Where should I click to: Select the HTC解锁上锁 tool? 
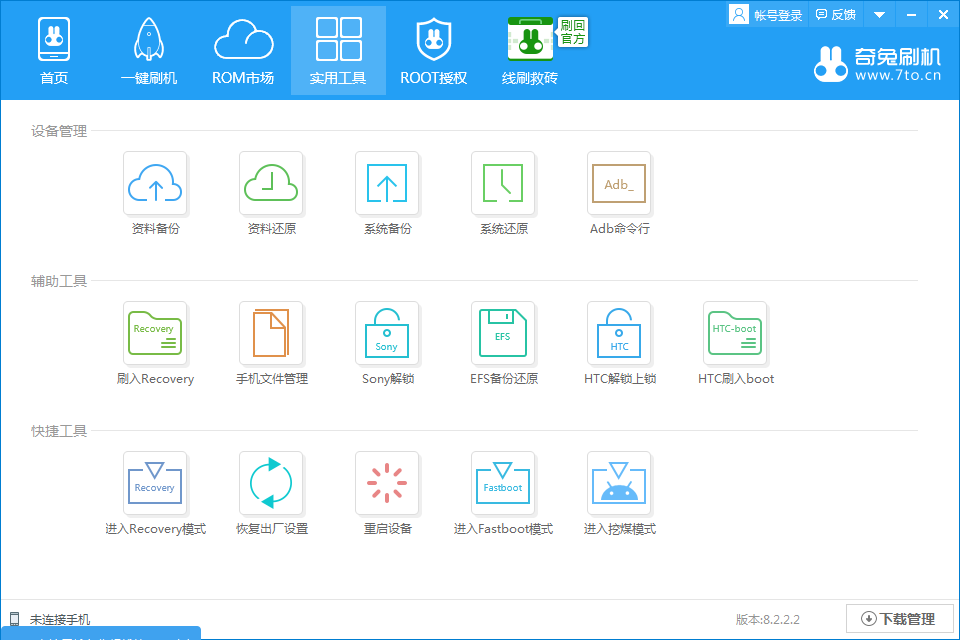[x=619, y=333]
